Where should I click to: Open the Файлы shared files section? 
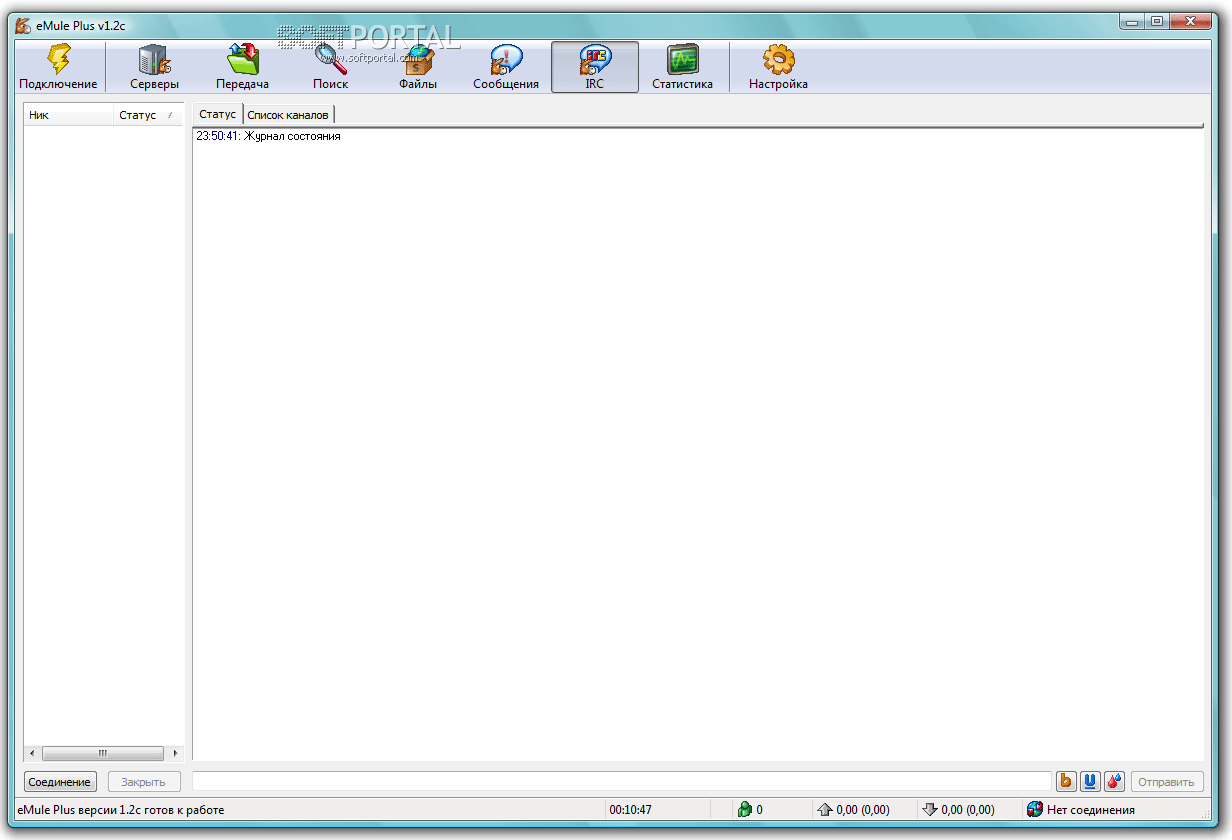pos(418,67)
